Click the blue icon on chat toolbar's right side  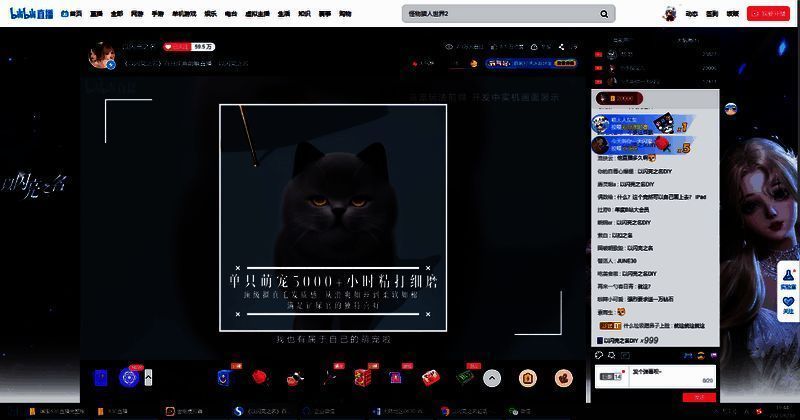tap(688, 355)
